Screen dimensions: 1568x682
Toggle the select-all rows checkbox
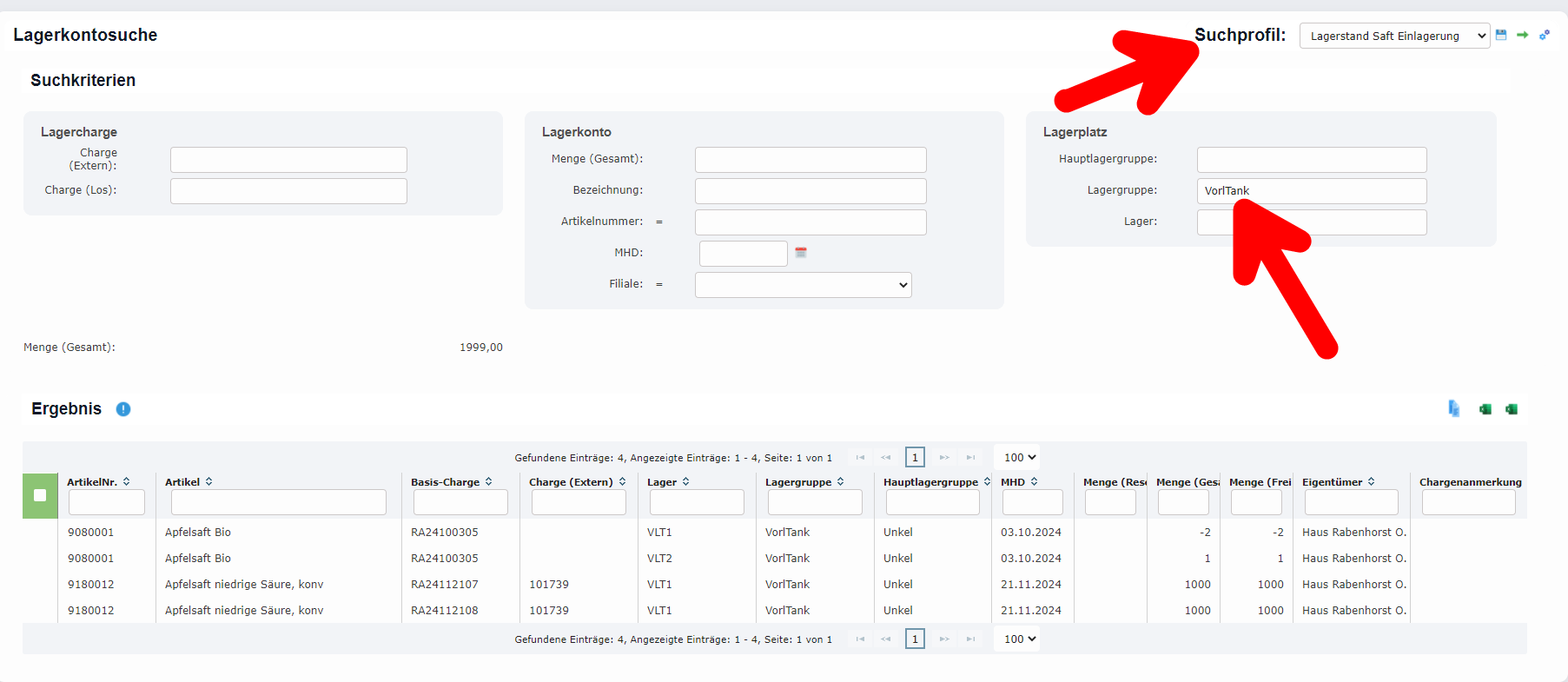(40, 495)
